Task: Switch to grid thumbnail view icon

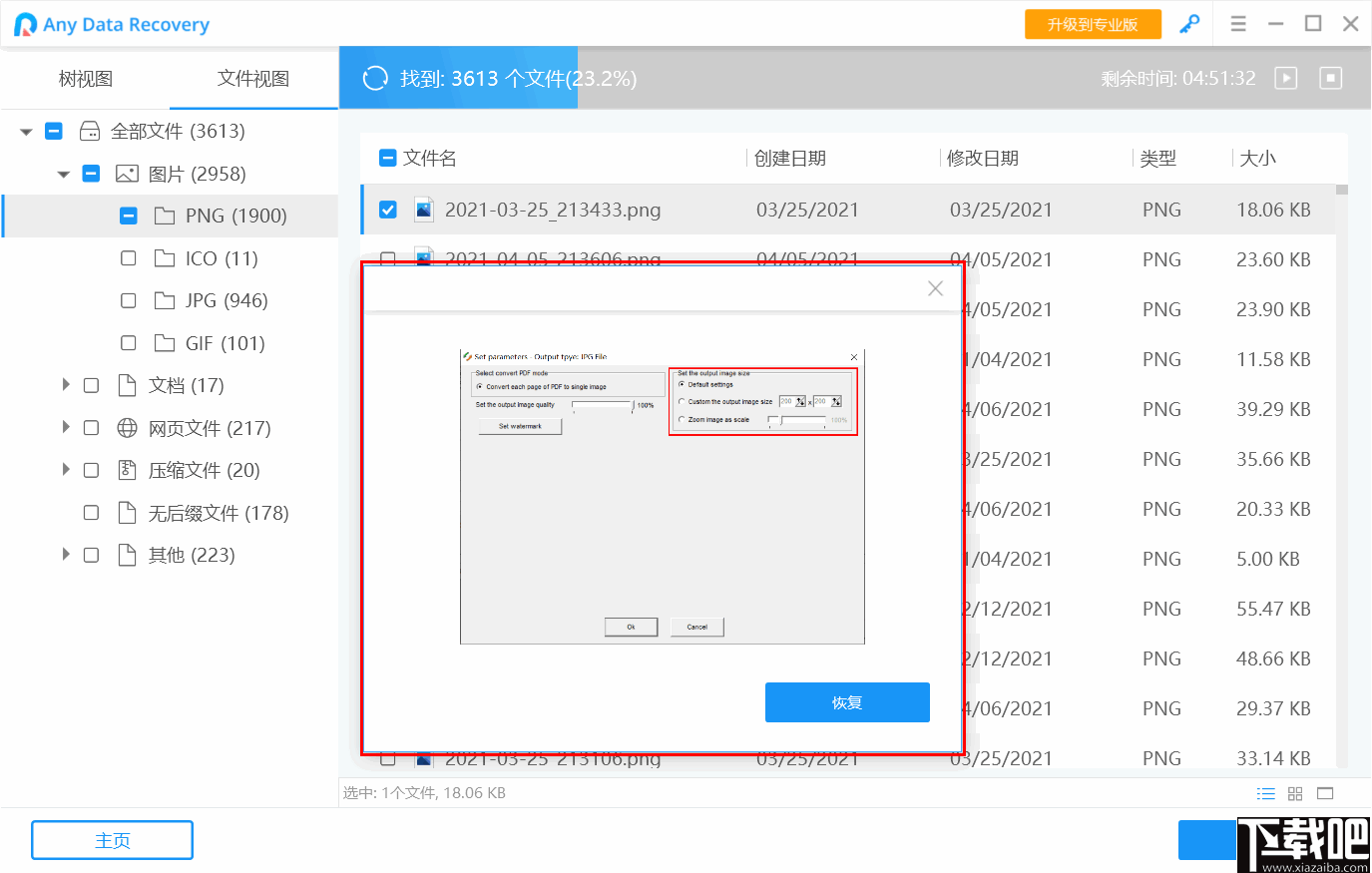Action: [x=1295, y=793]
